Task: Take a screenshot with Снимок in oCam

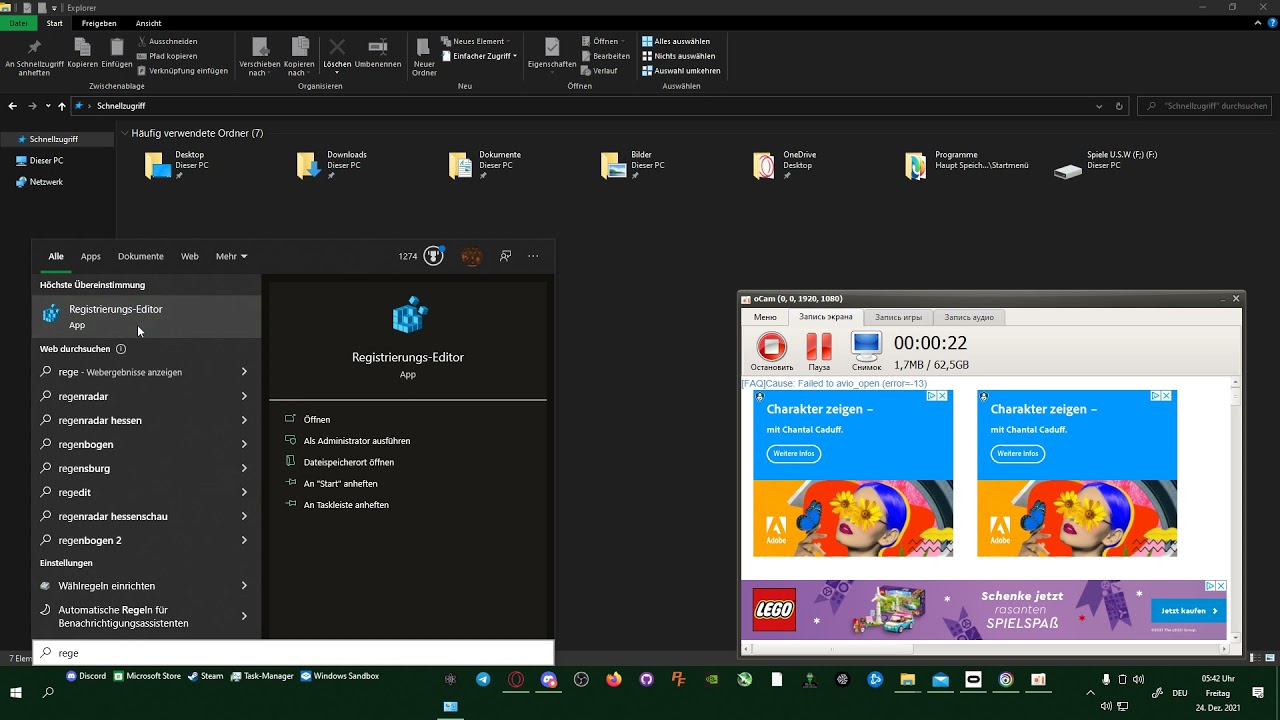Action: pos(866,352)
